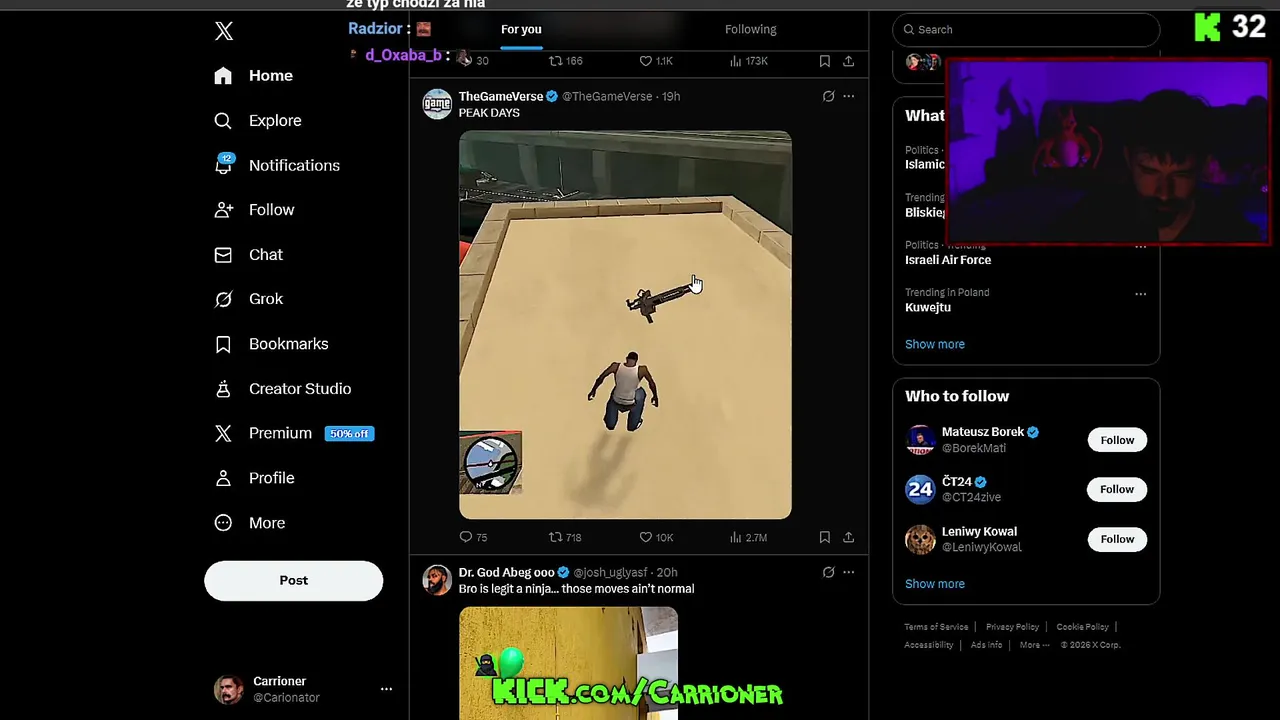The image size is (1280, 720).
Task: Share the top post in feed
Action: [x=848, y=61]
